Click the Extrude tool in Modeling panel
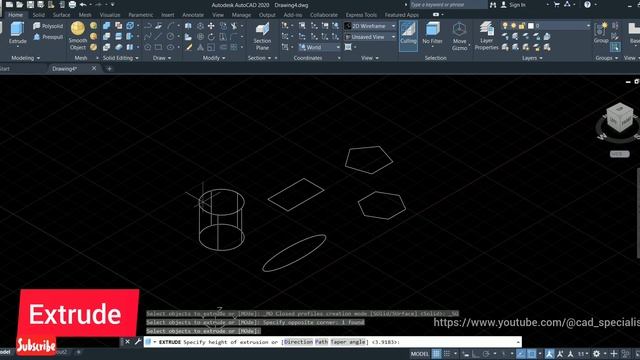Viewport: 640px width, 360px height. point(17,33)
